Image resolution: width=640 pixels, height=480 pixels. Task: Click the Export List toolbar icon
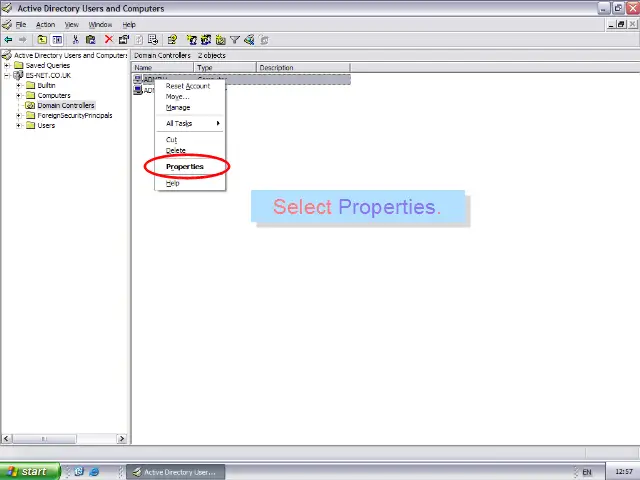[x=153, y=40]
